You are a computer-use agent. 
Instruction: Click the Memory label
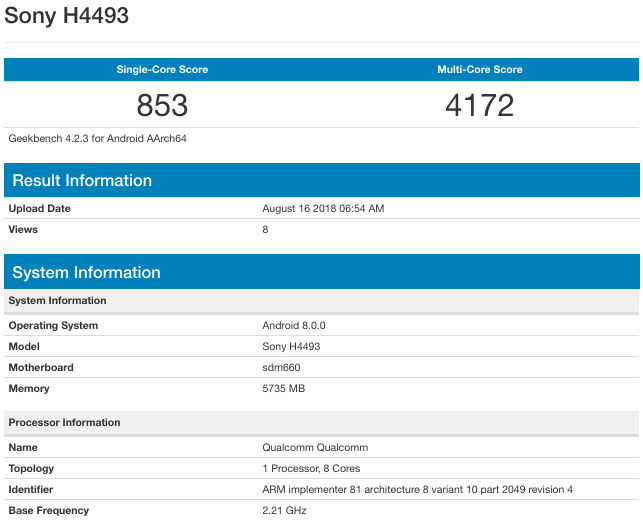coord(29,388)
